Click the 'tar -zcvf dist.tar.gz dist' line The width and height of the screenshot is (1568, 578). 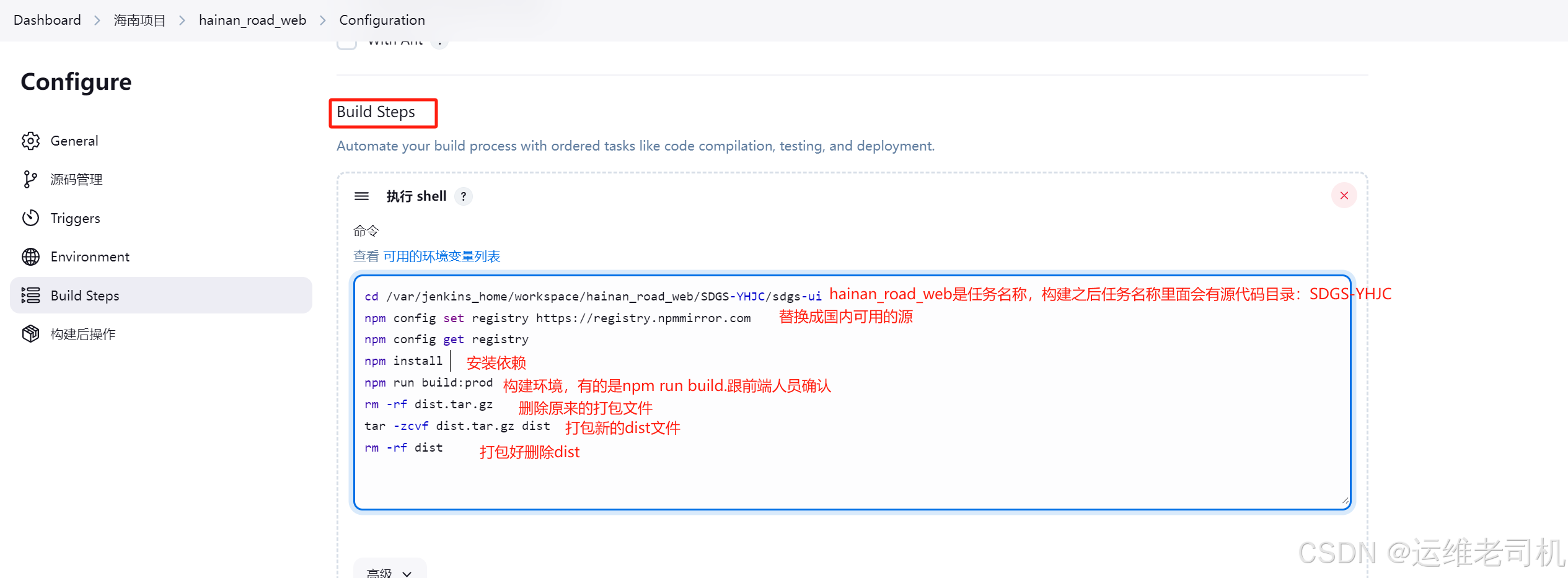(x=457, y=426)
